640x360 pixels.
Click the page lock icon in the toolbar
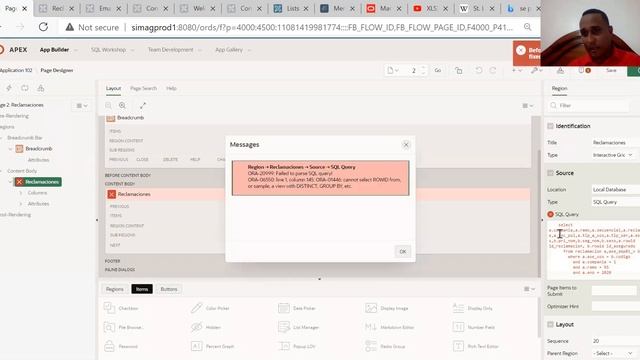[459, 71]
